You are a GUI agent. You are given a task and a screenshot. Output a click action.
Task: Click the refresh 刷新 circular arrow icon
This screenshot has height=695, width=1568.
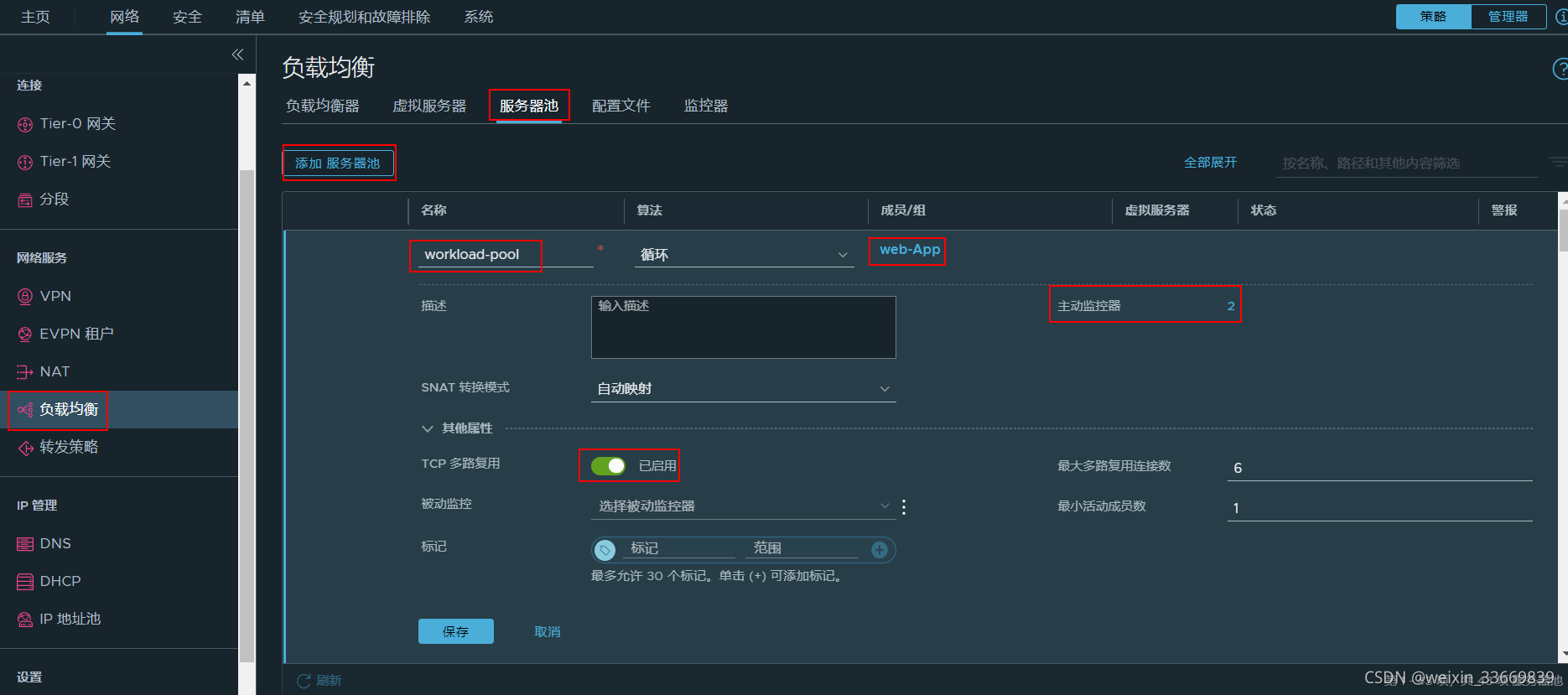[x=304, y=681]
